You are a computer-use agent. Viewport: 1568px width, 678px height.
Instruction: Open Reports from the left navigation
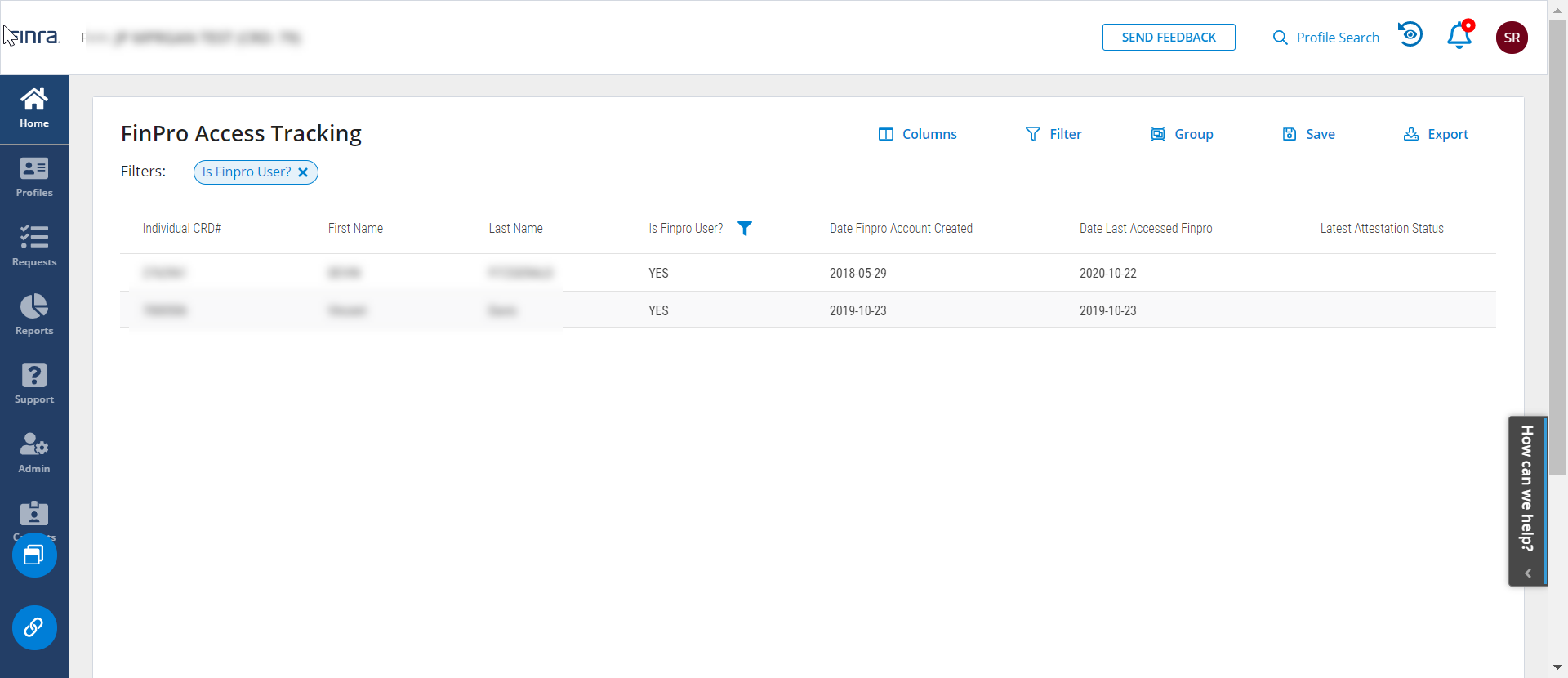pos(34,315)
